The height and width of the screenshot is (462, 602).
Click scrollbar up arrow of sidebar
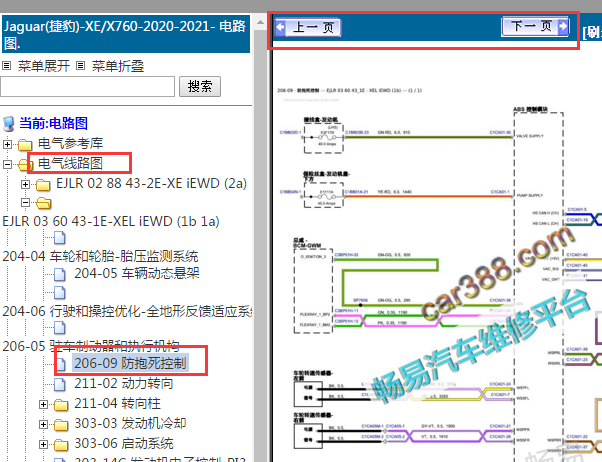(x=260, y=22)
